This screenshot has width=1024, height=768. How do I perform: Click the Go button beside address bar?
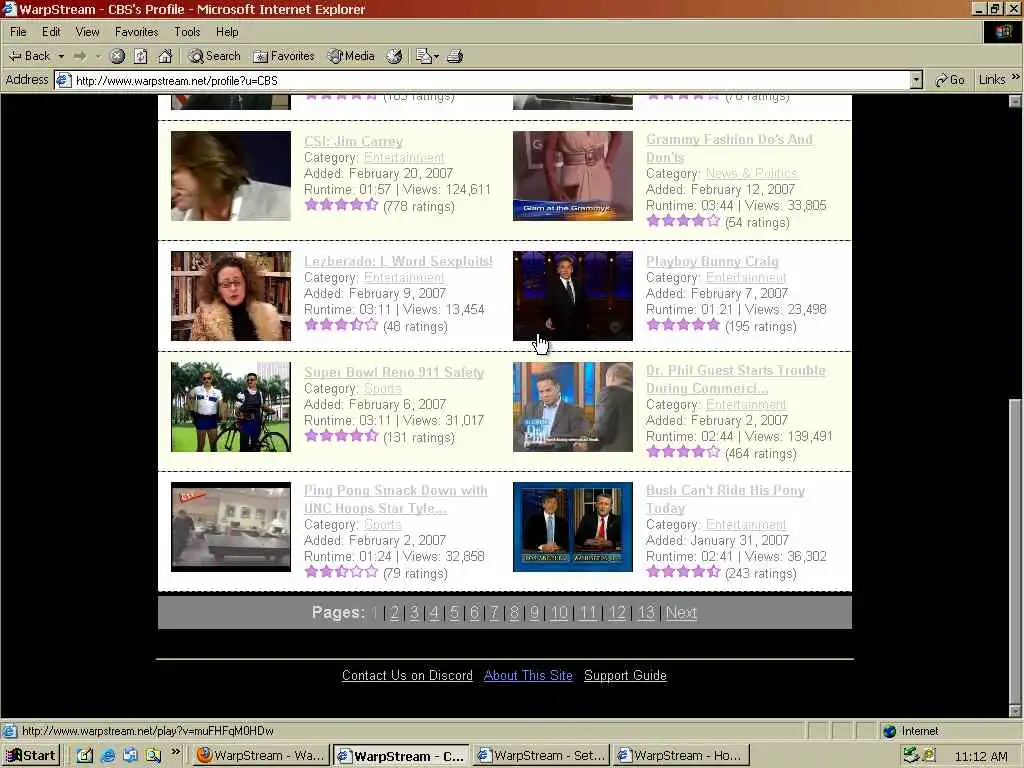click(x=950, y=80)
